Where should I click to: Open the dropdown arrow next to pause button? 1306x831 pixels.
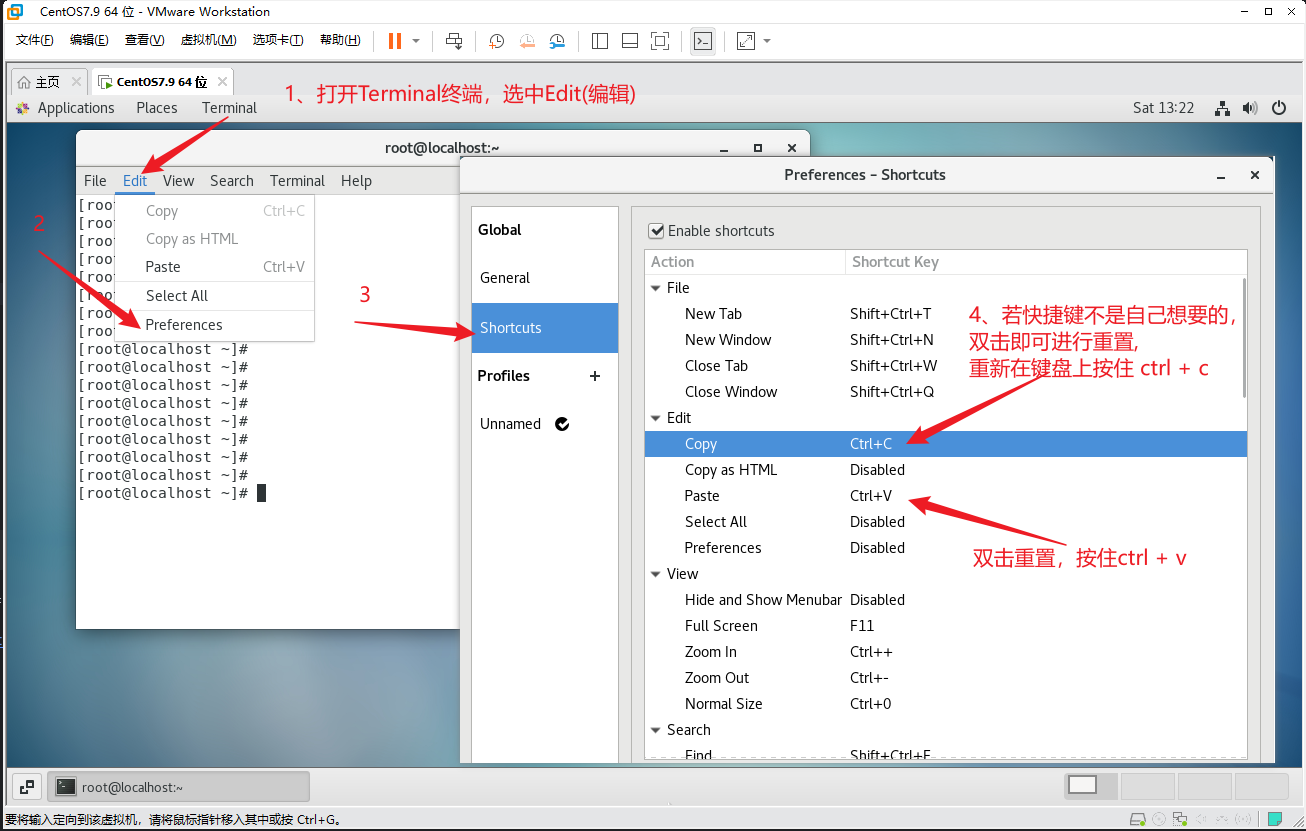[x=416, y=41]
